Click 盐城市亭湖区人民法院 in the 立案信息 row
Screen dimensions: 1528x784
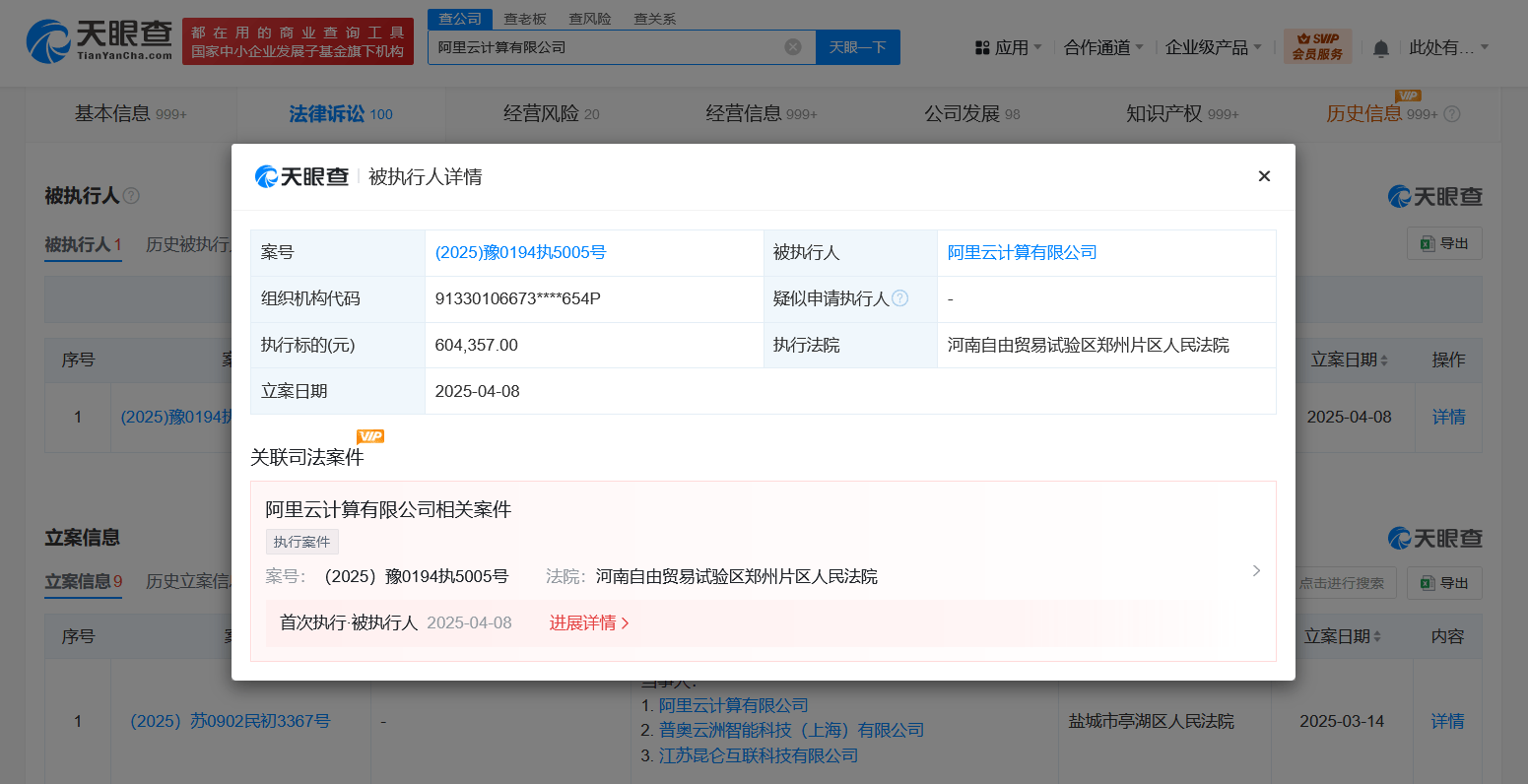point(1152,722)
